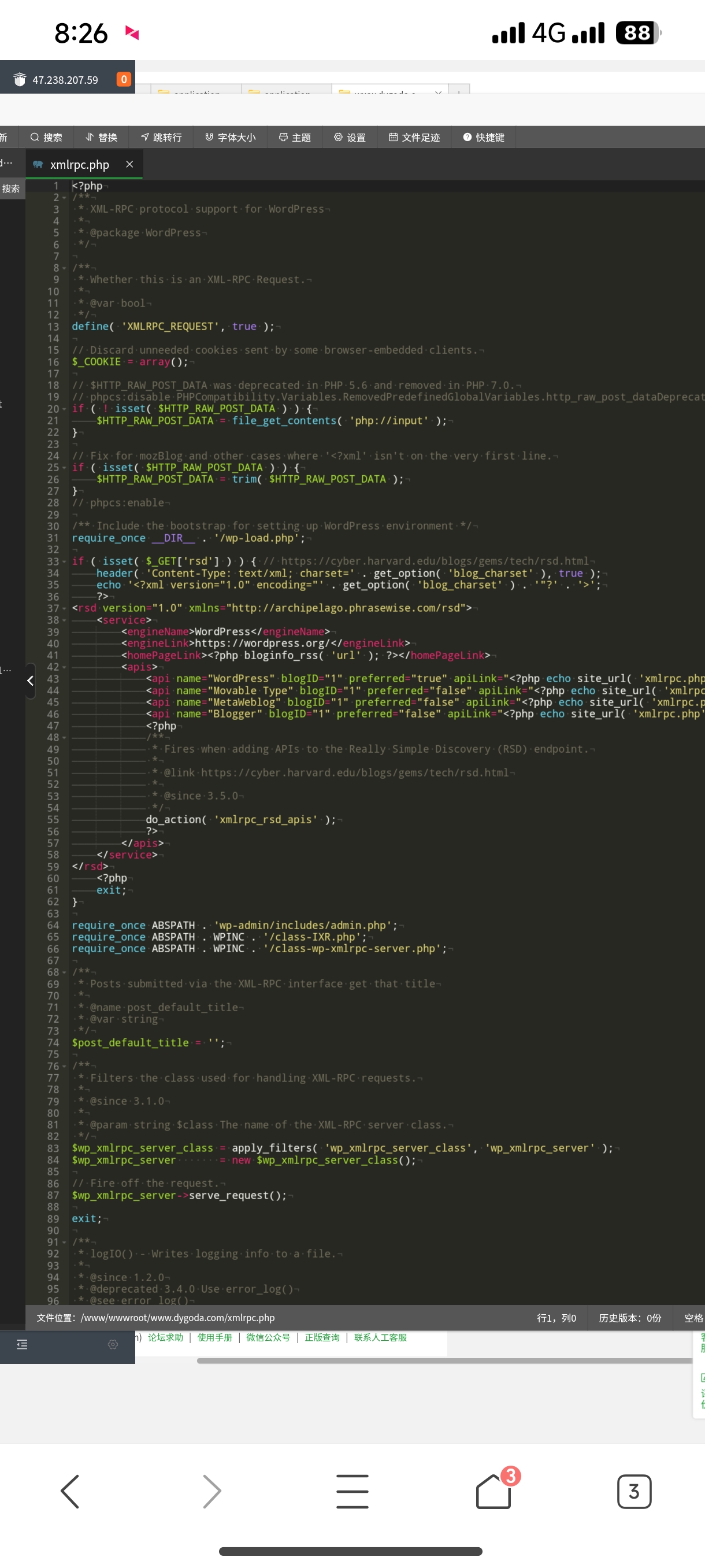Screen dimensions: 705x1568
Task: Open 字体大小 (font size) option
Action: tap(231, 138)
